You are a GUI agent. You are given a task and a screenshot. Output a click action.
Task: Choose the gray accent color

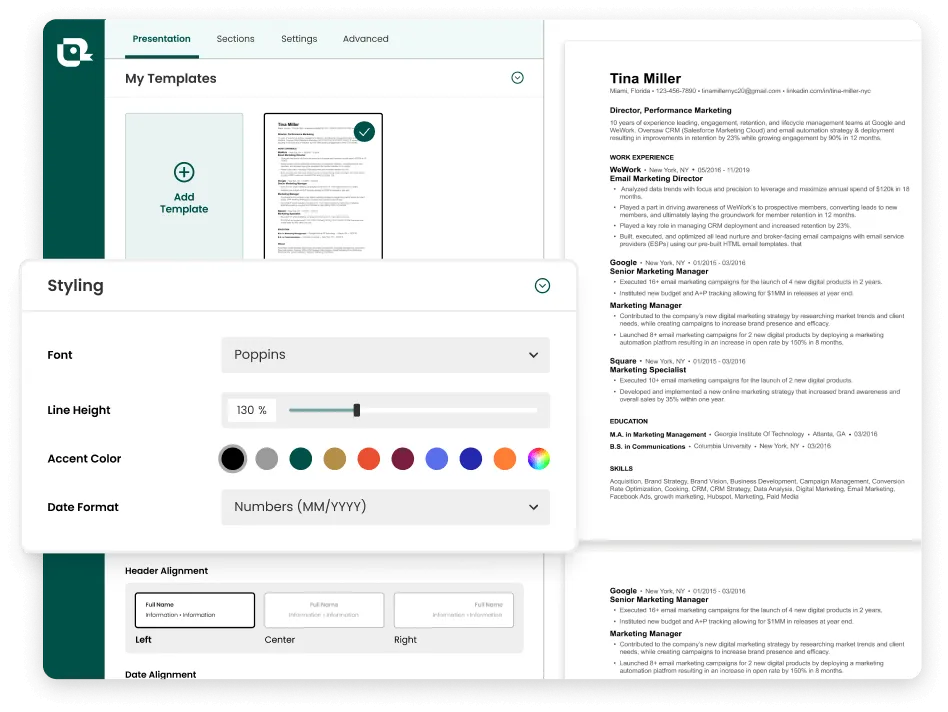point(267,459)
